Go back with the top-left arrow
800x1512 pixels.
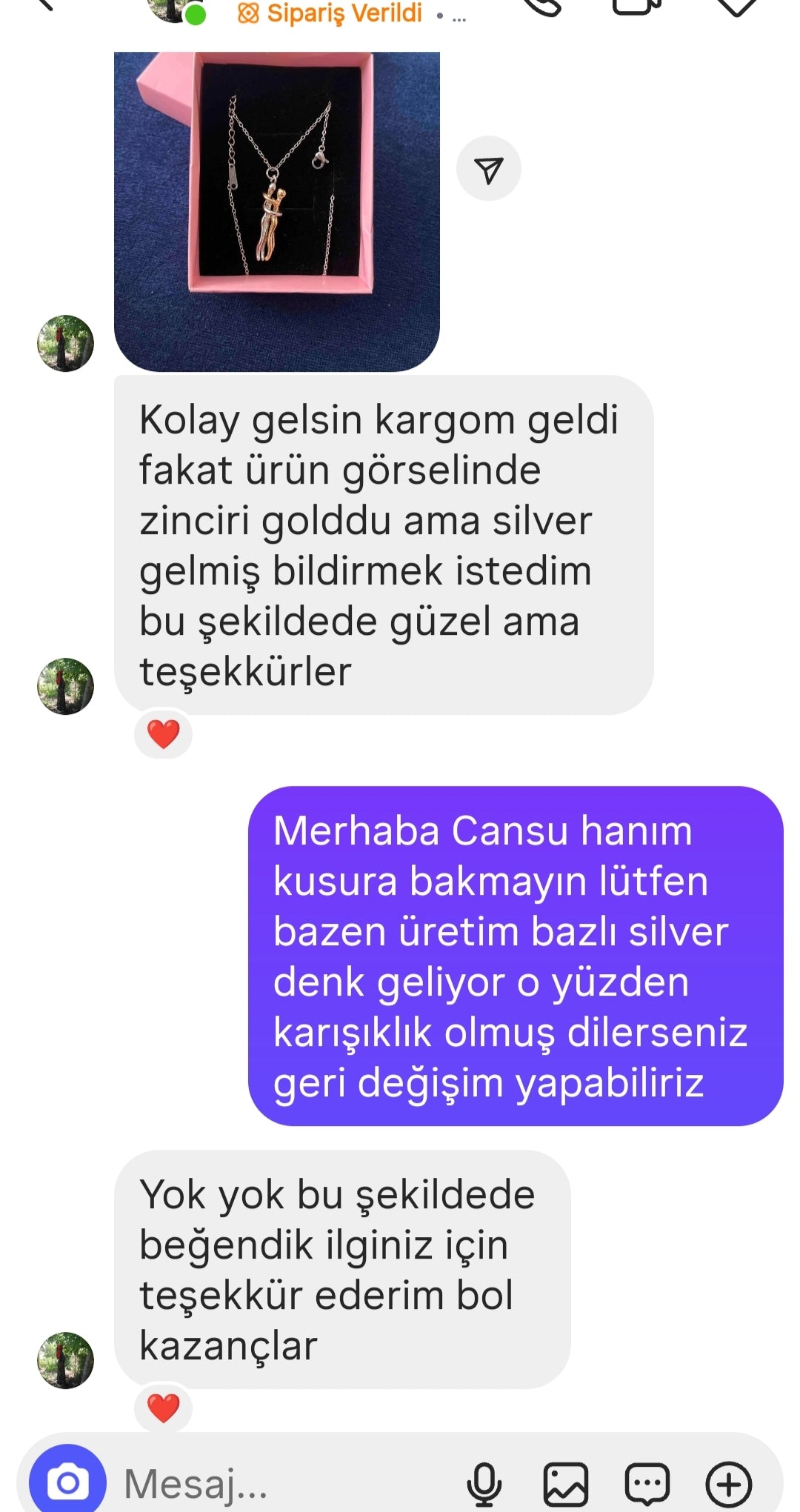[44, 4]
